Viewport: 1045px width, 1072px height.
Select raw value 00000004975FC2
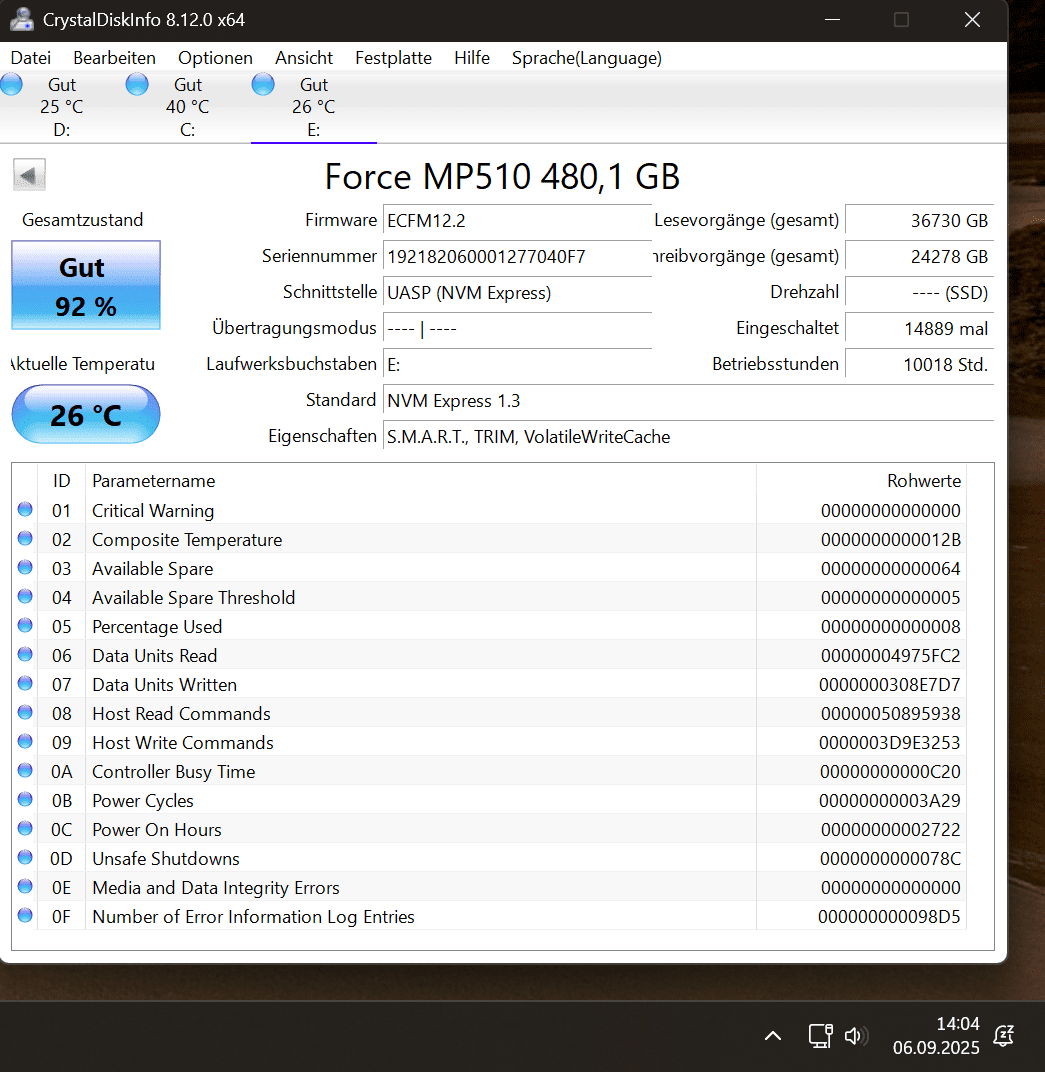click(x=891, y=656)
